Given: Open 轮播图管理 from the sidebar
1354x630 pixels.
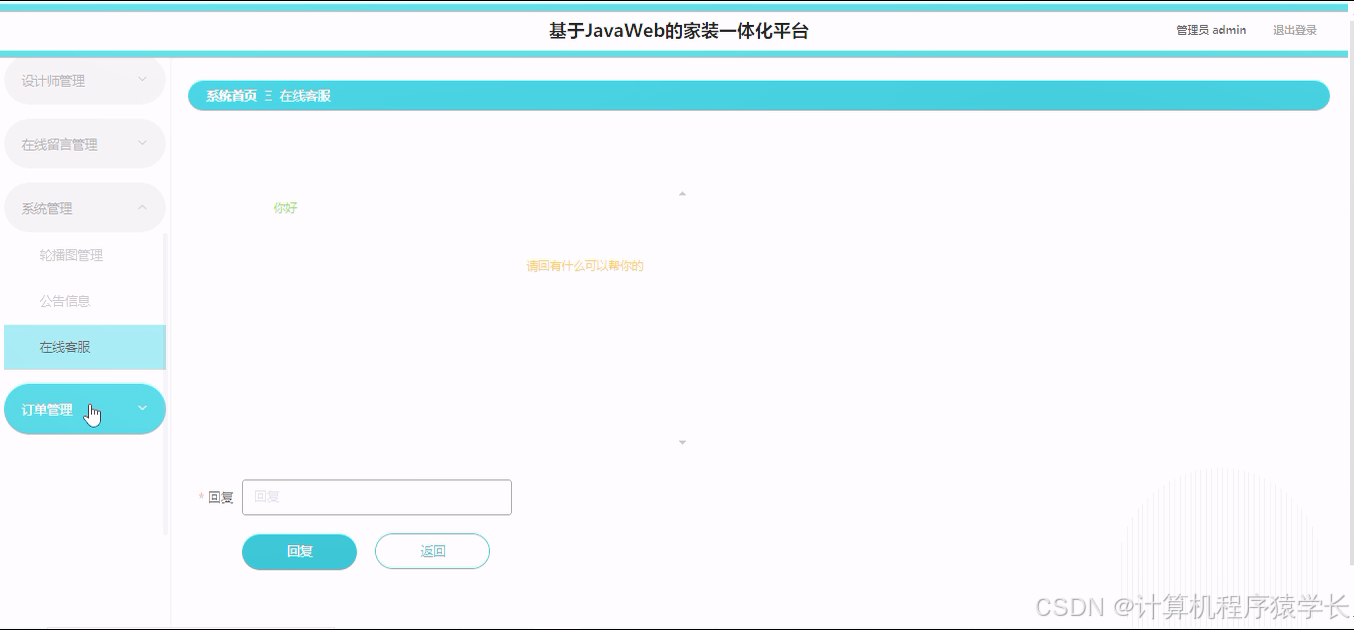Looking at the screenshot, I should pos(70,255).
